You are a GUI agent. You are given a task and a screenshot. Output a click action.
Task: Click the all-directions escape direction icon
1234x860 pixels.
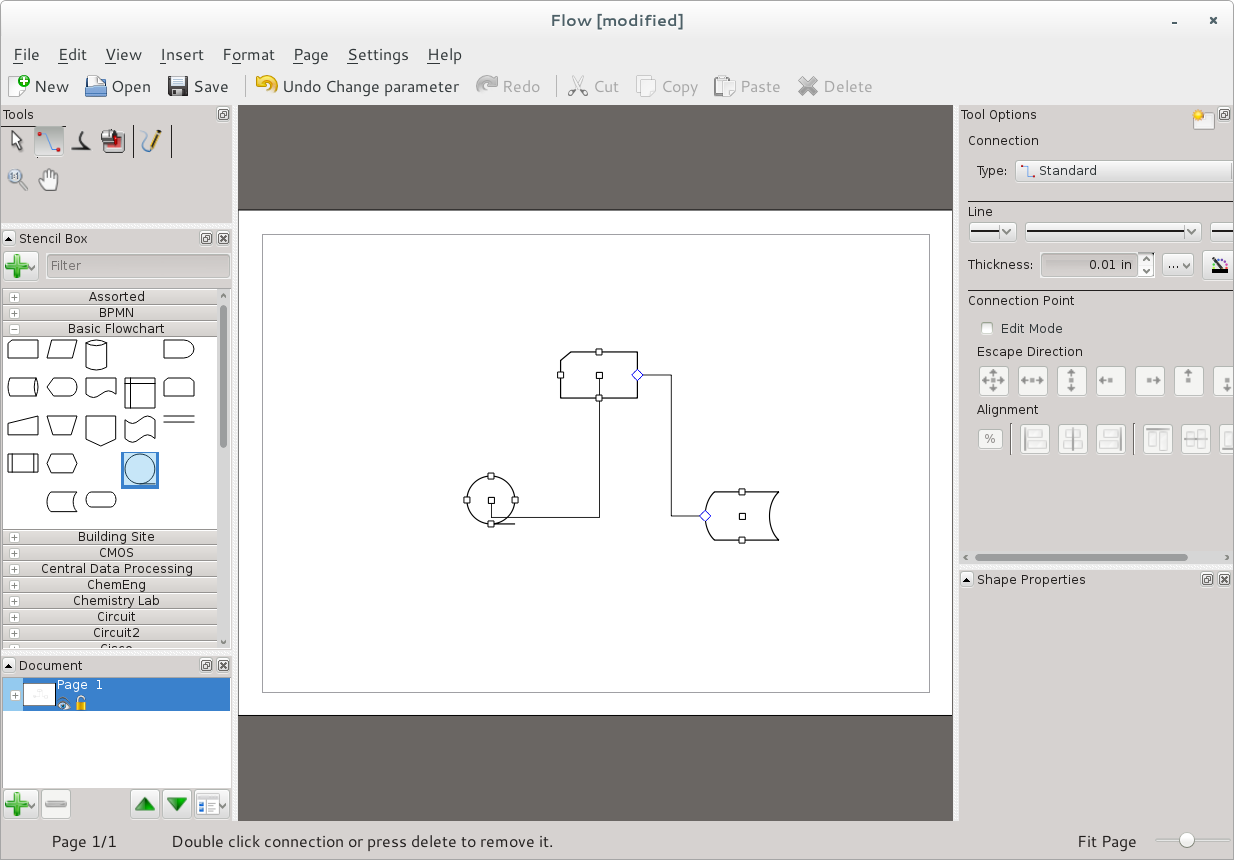(993, 380)
